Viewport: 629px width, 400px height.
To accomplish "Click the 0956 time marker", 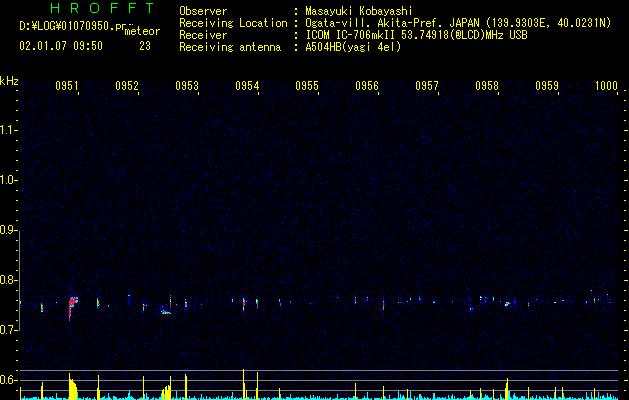I will (x=367, y=86).
